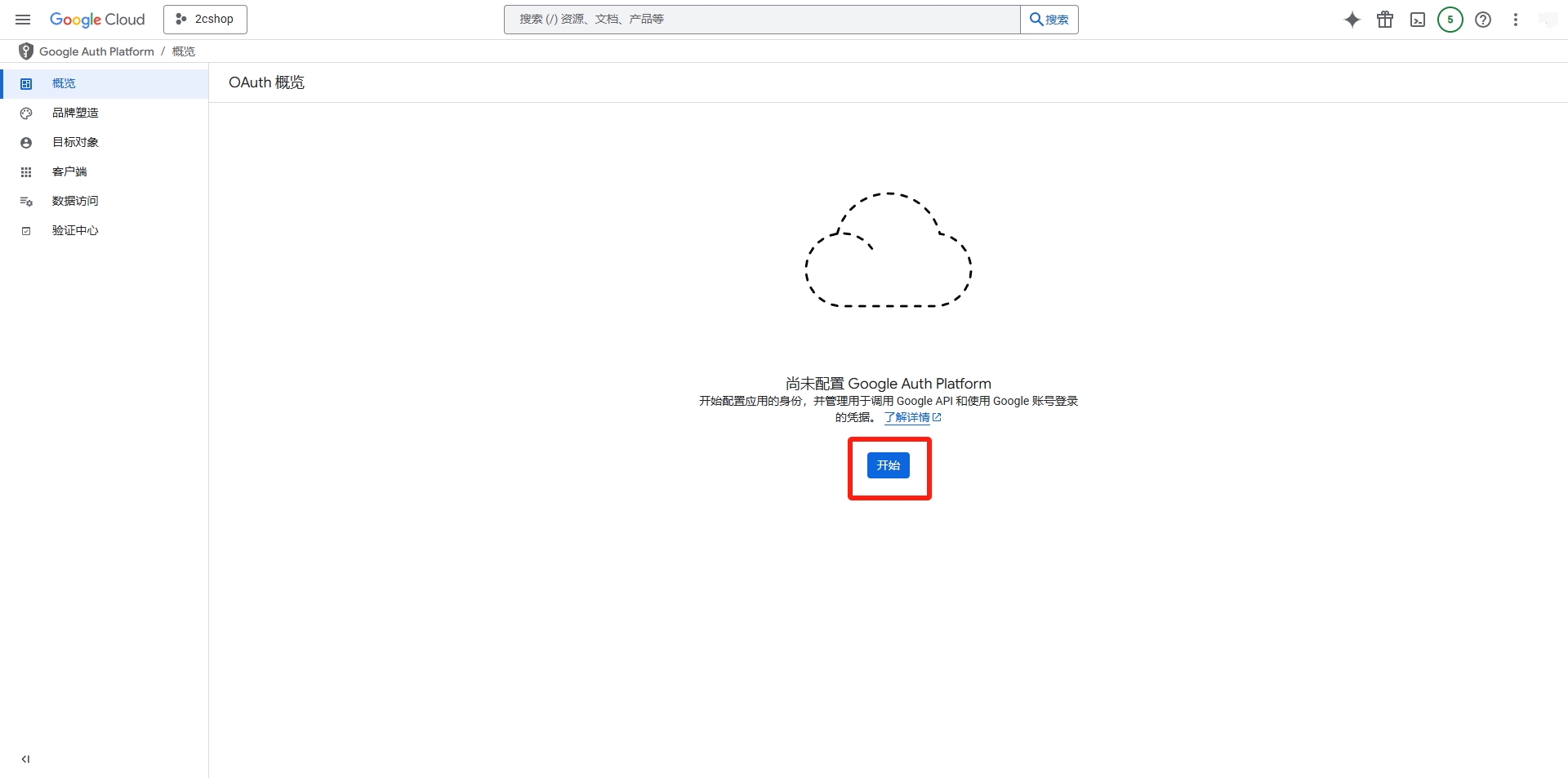Click the OAuth 概览 page heading
This screenshot has width=1568, height=778.
tap(266, 82)
